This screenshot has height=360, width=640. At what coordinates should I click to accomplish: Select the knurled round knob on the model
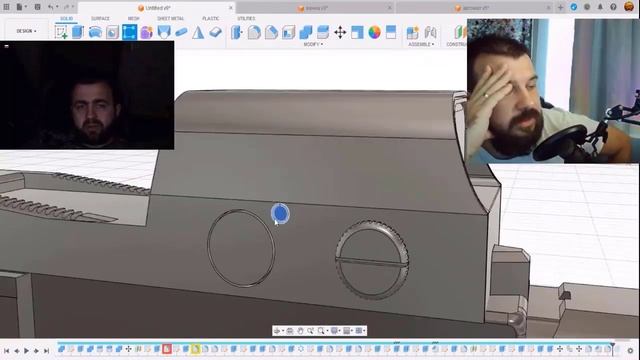[372, 261]
